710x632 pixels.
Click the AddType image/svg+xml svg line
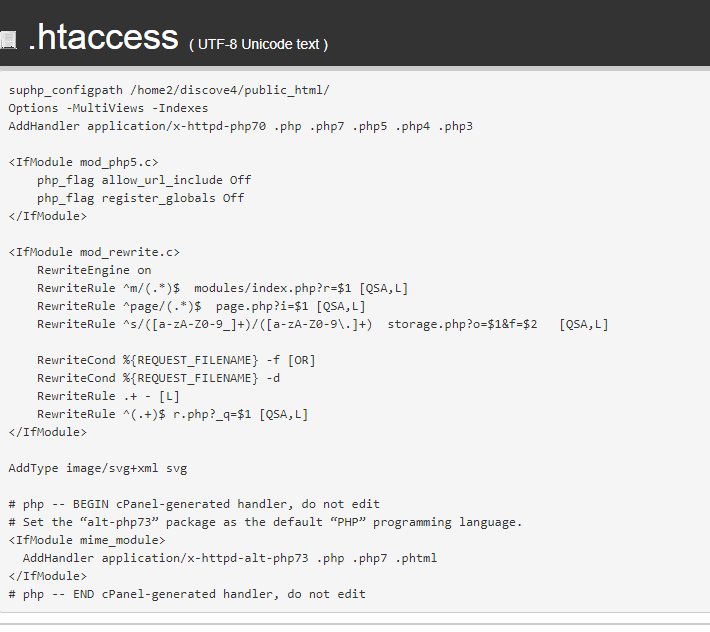[x=97, y=468]
